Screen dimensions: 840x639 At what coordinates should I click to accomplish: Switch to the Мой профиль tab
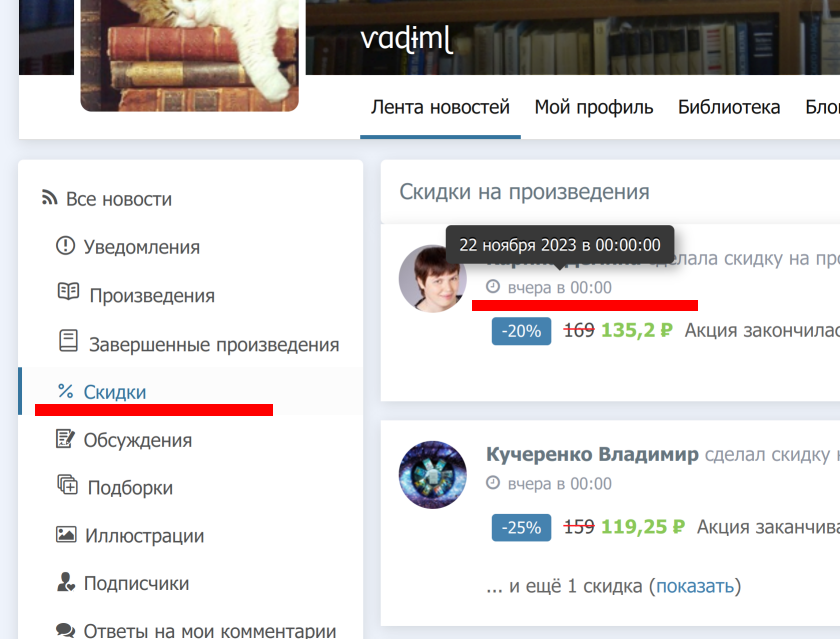click(x=594, y=107)
